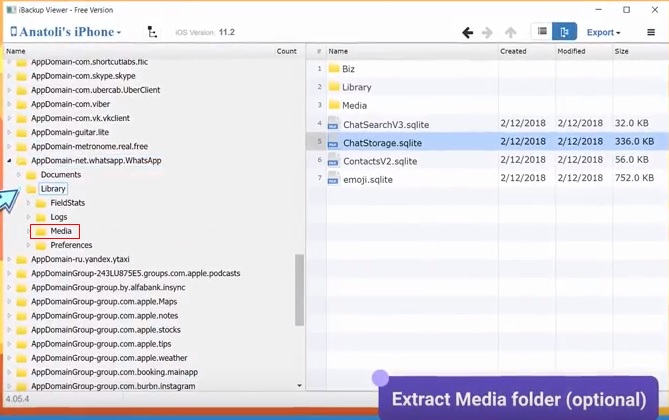
Task: Click the 752.0 KB size cell
Action: (634, 178)
